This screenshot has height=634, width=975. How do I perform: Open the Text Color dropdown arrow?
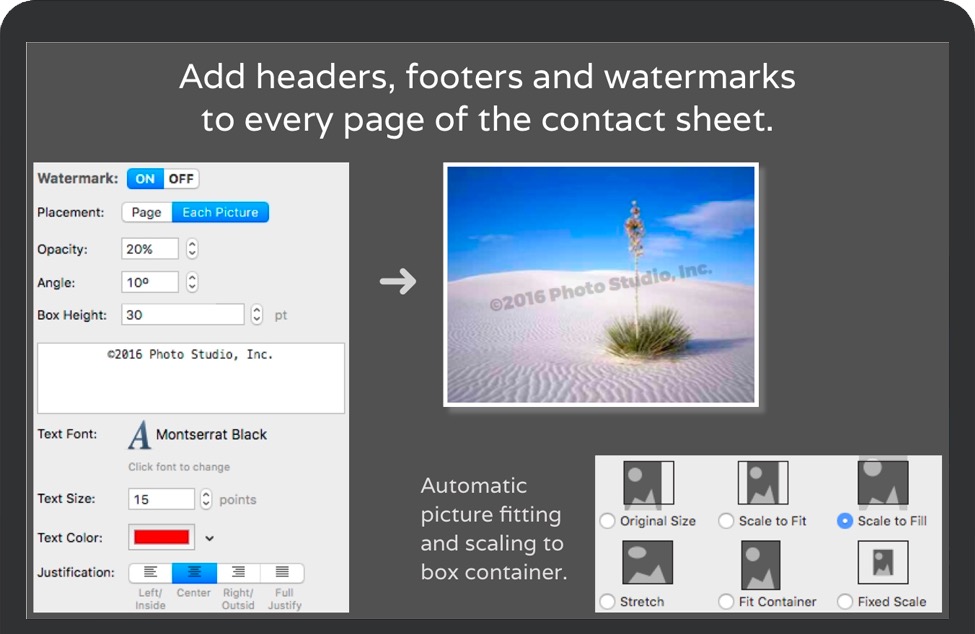(x=210, y=538)
